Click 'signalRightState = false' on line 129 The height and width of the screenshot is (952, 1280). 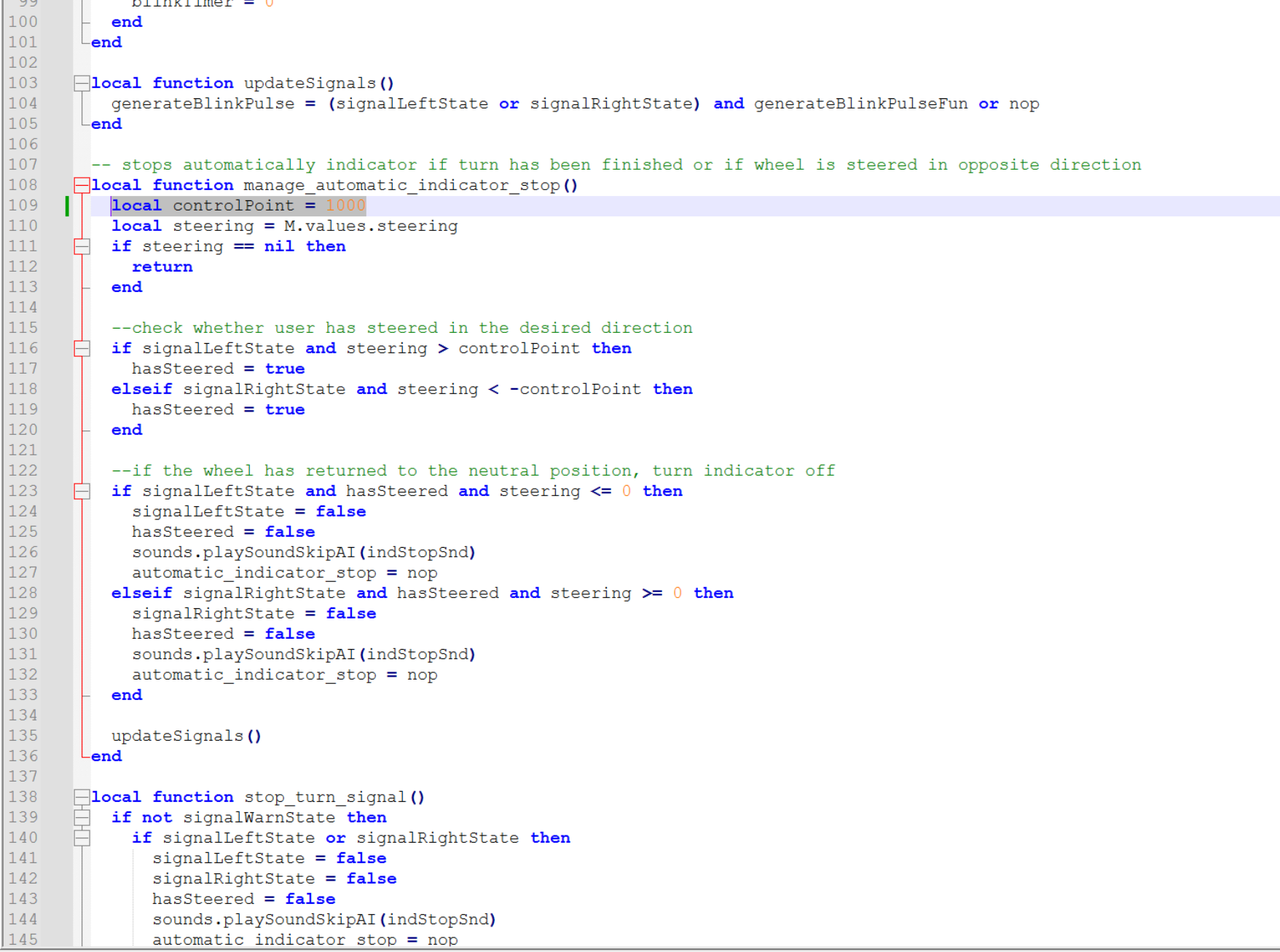pos(254,613)
